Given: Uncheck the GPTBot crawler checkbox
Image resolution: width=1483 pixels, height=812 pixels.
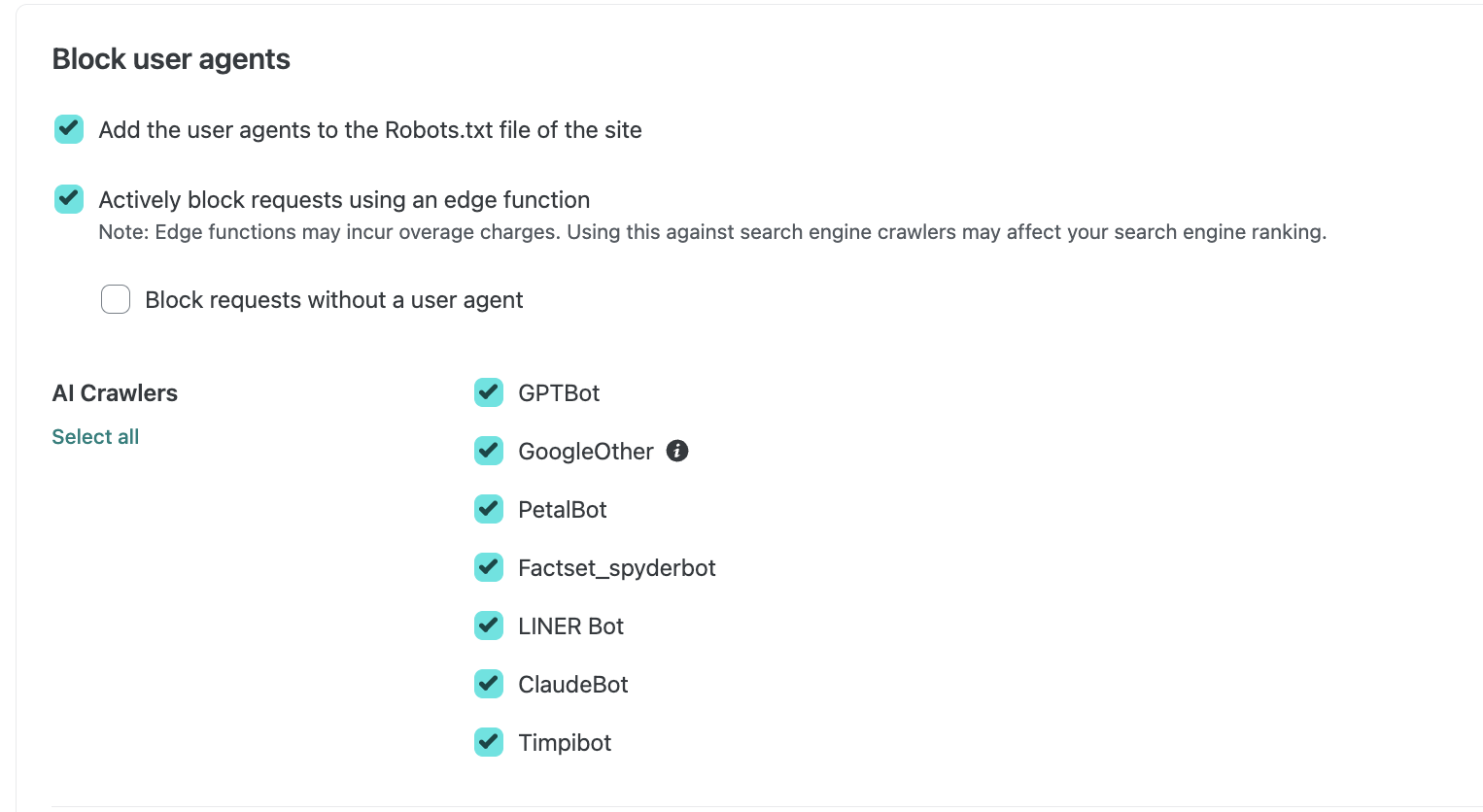Looking at the screenshot, I should 489,392.
